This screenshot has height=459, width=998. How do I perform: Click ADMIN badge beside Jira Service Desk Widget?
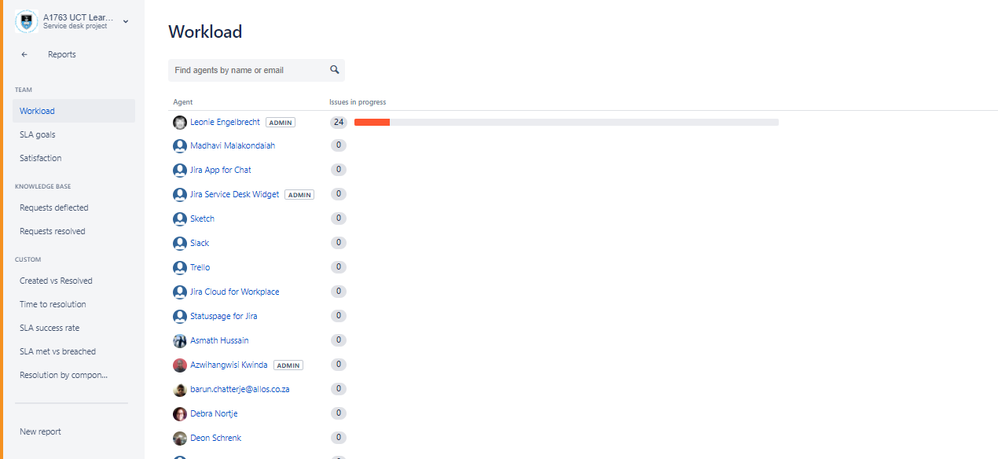point(299,195)
